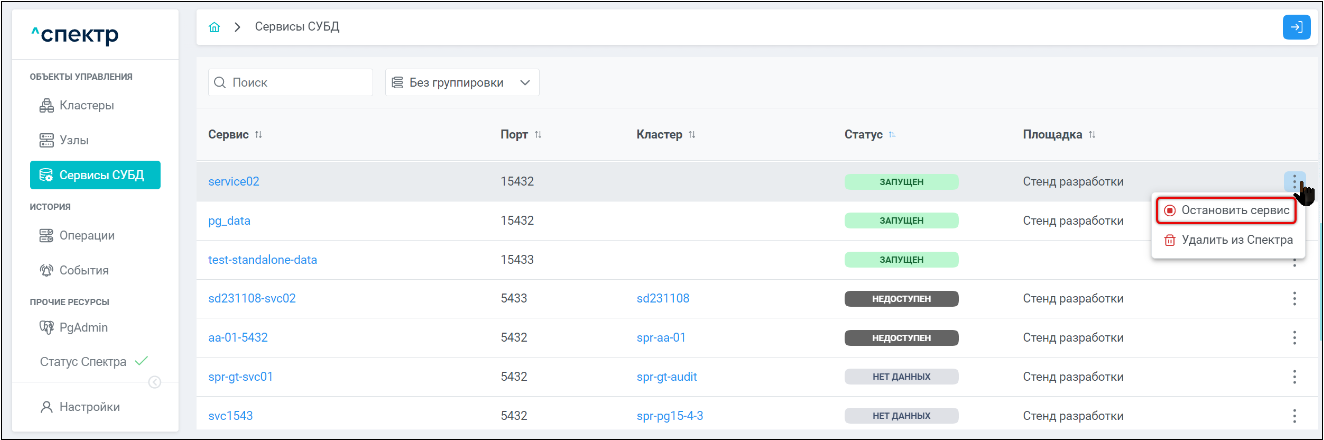Click the logout icon button top right
Viewport: 1324px width, 440px height.
(x=1296, y=27)
